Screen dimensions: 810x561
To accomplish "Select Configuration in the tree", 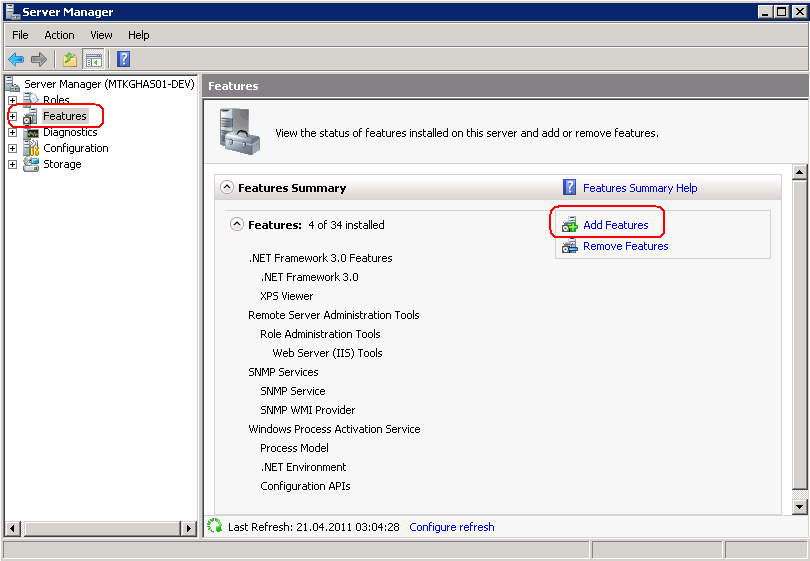I will click(x=76, y=148).
